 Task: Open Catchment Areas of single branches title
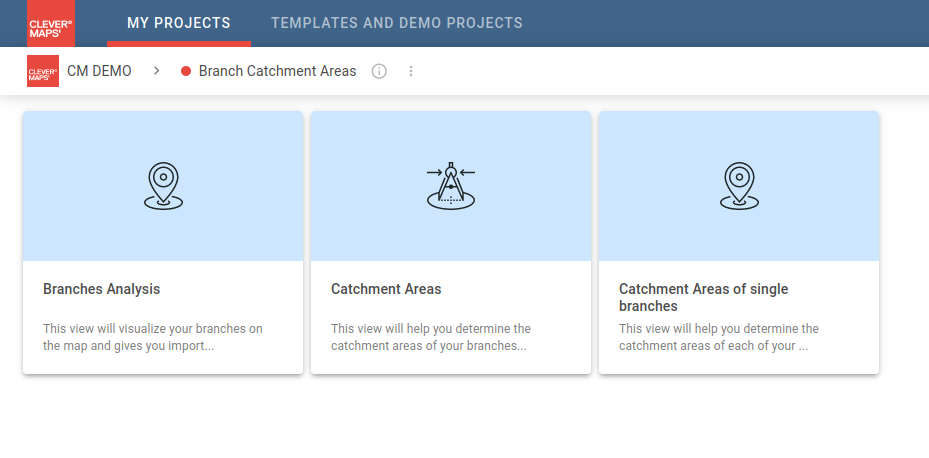(x=704, y=297)
